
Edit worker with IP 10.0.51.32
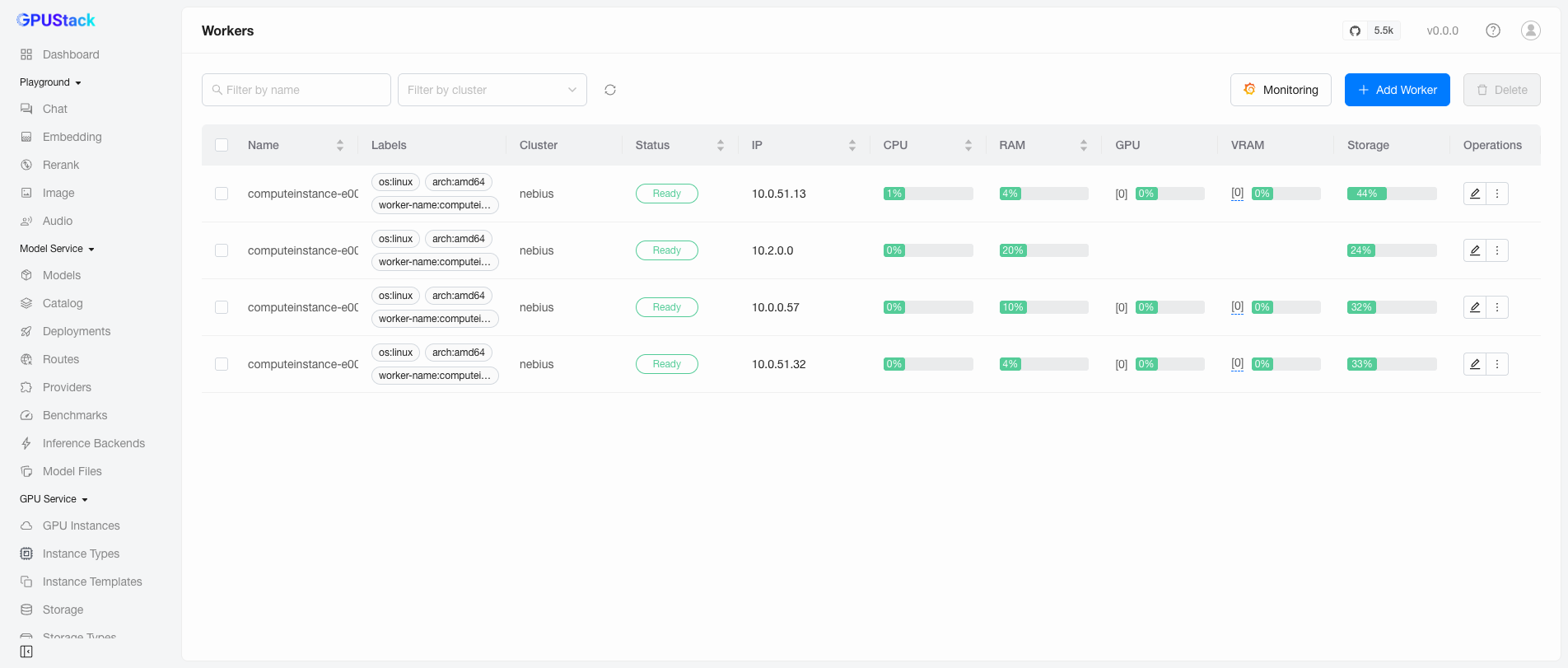coord(1475,364)
